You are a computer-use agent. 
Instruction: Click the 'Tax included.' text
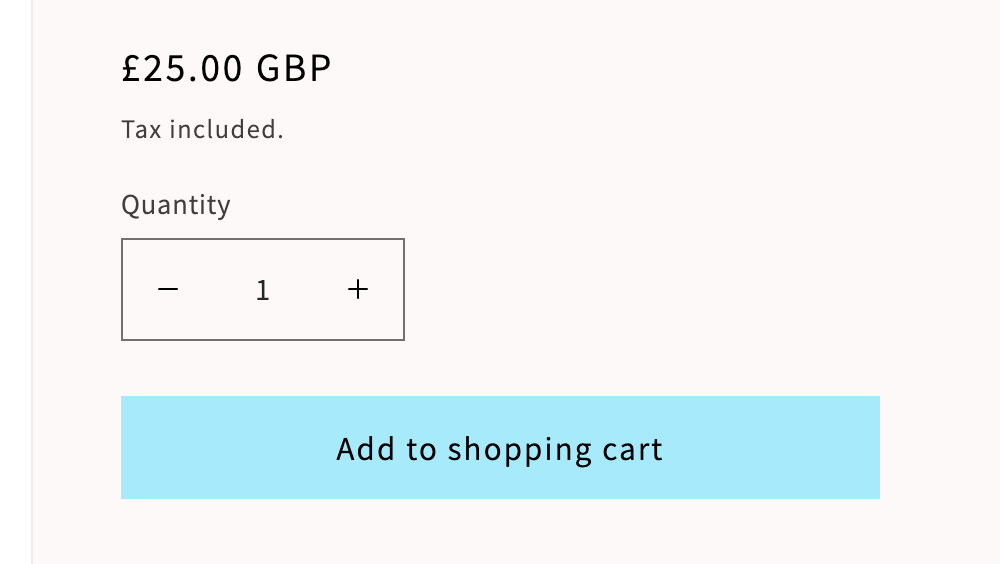coord(202,129)
